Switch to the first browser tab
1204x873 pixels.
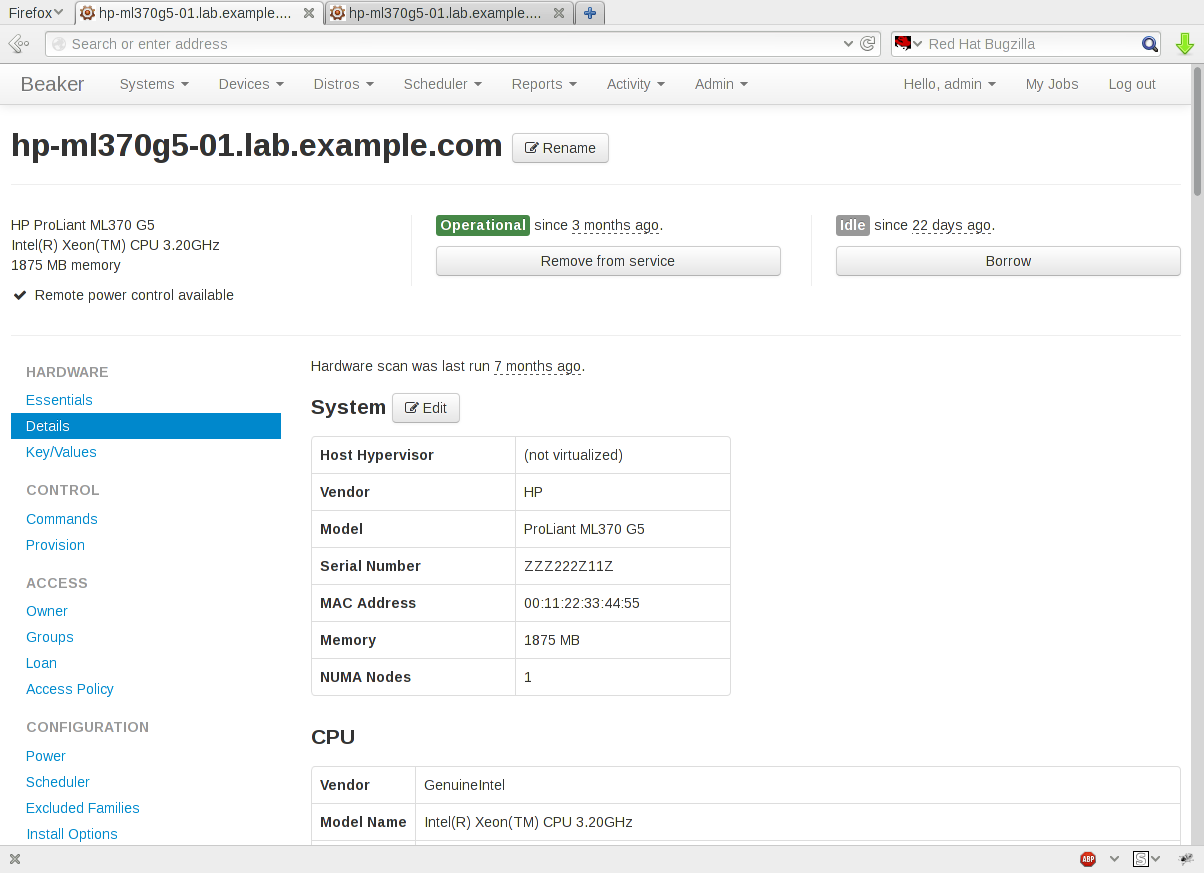[x=198, y=13]
